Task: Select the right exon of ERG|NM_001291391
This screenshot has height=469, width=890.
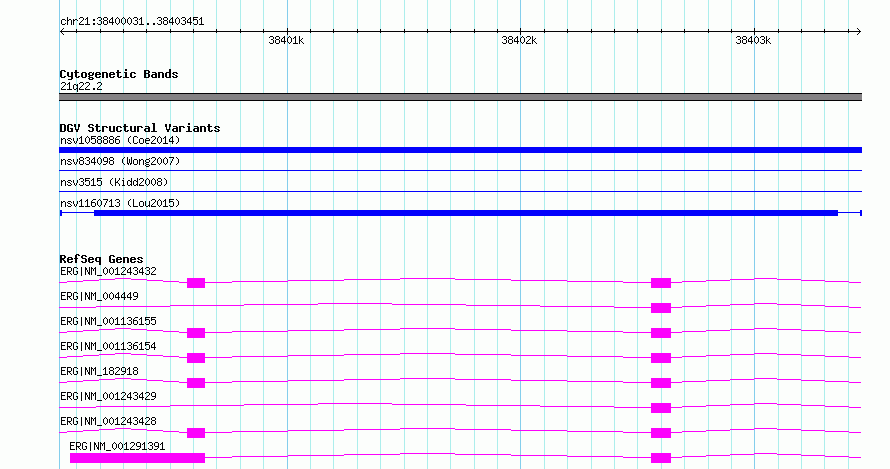Action: 661,458
